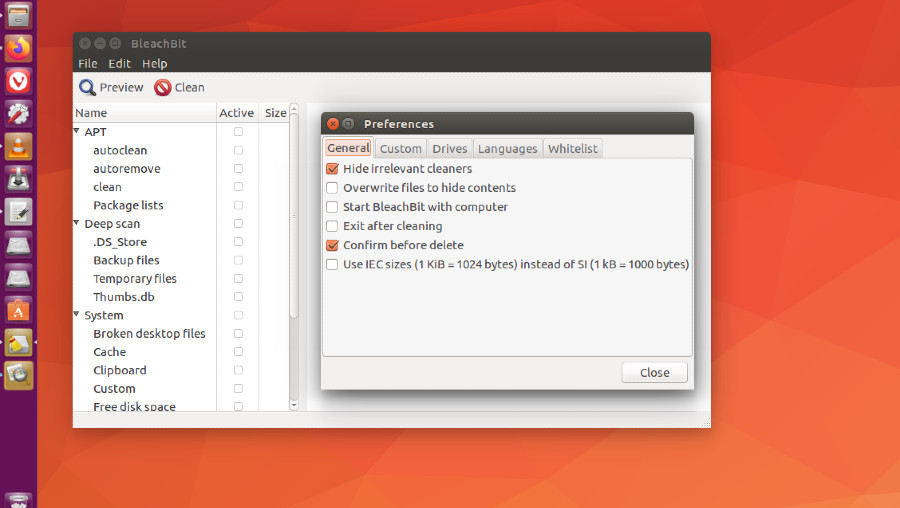Viewport: 900px width, 508px height.
Task: Open the Edit menu
Action: 119,64
